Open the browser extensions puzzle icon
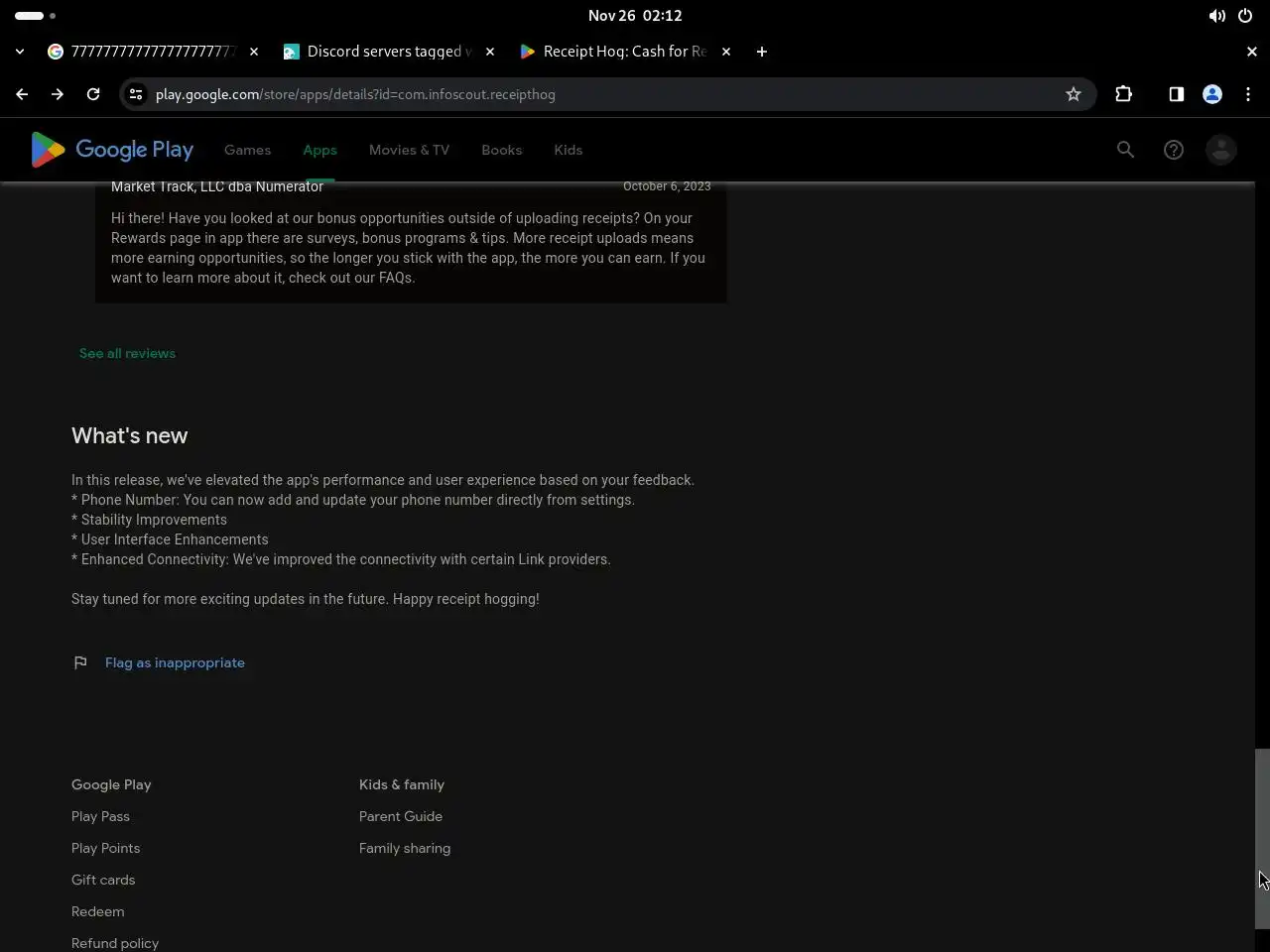The image size is (1270, 952). (1124, 94)
